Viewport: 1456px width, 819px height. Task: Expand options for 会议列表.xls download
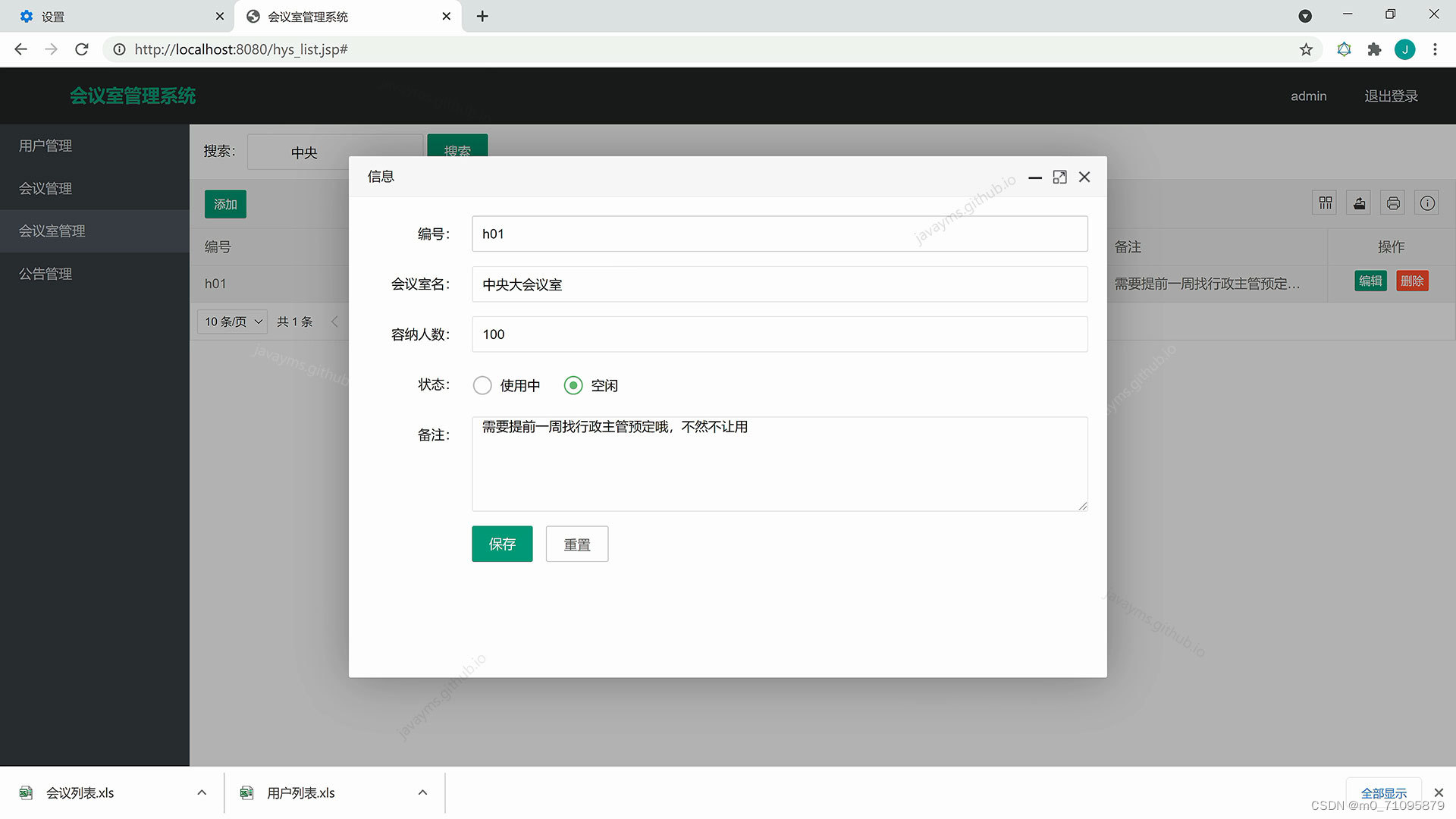click(202, 792)
